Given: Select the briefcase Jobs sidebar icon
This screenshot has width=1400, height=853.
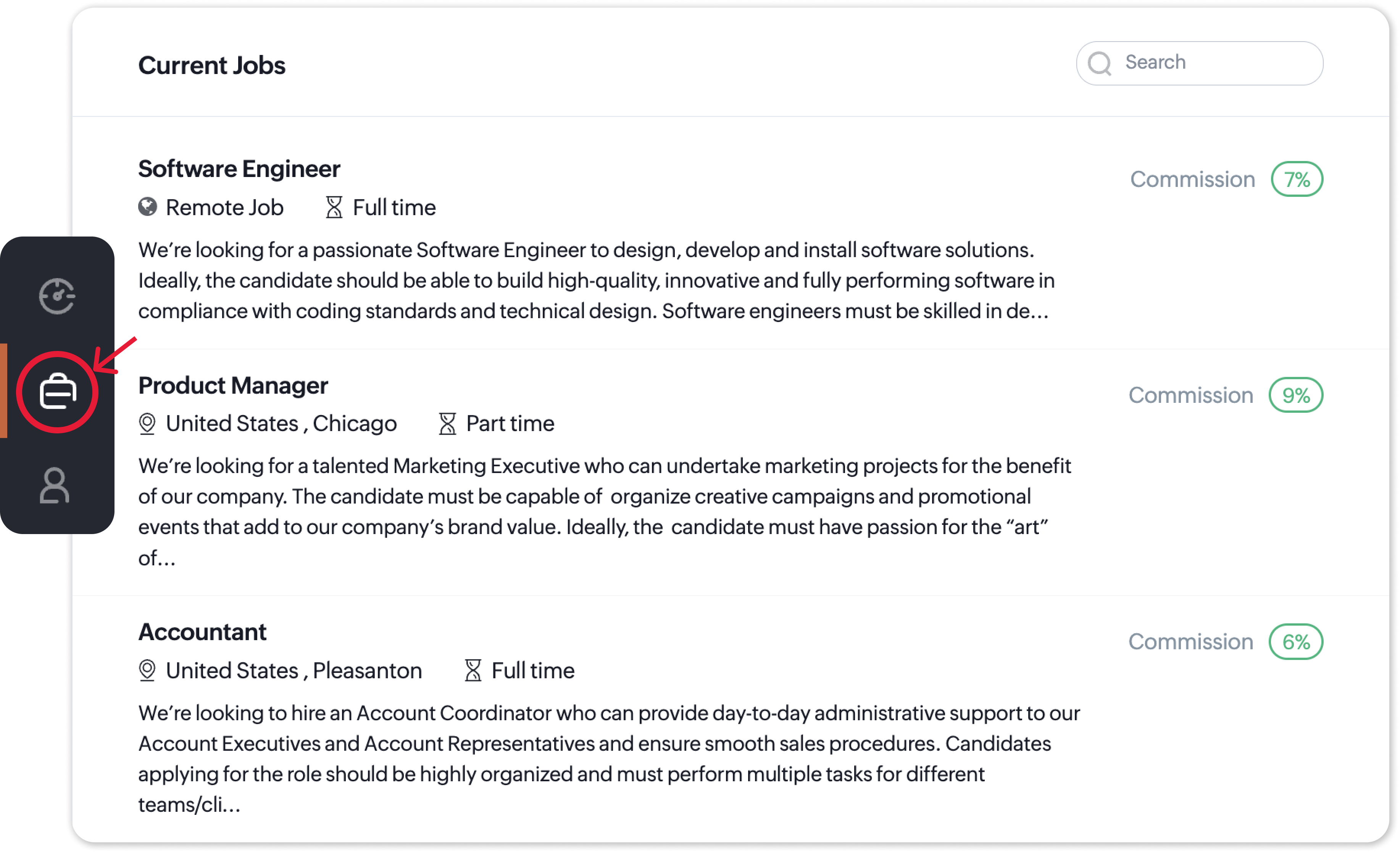Looking at the screenshot, I should [x=57, y=392].
